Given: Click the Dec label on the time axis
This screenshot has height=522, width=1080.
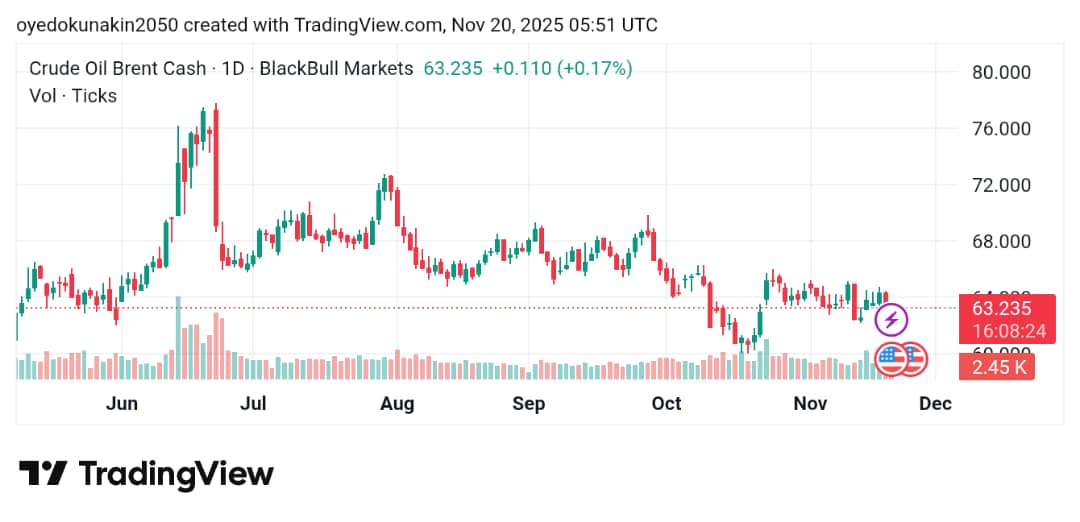Looking at the screenshot, I should 935,404.
